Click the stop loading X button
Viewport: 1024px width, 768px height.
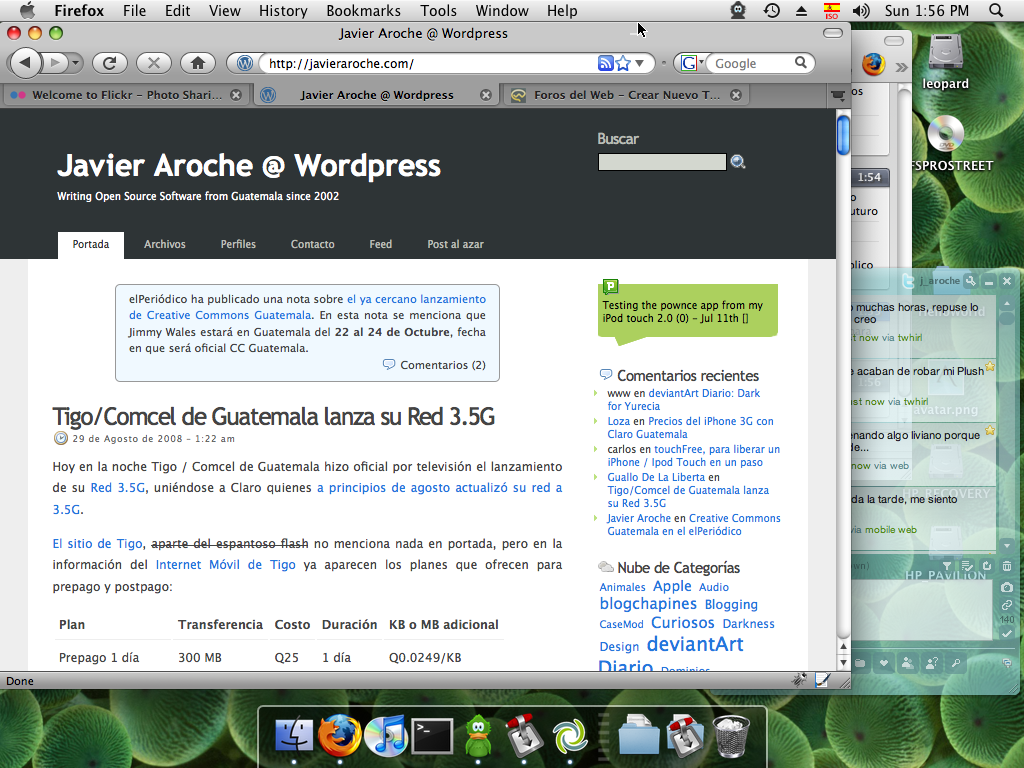click(153, 63)
